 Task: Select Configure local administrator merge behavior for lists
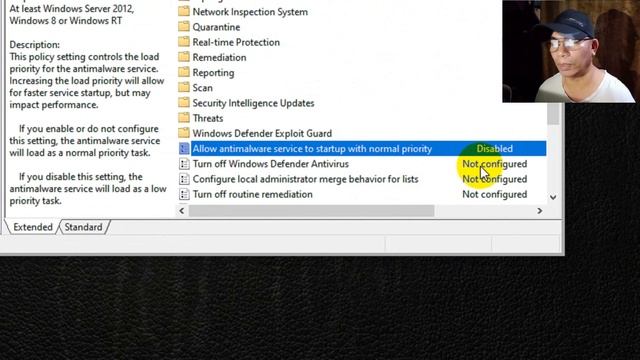point(306,179)
